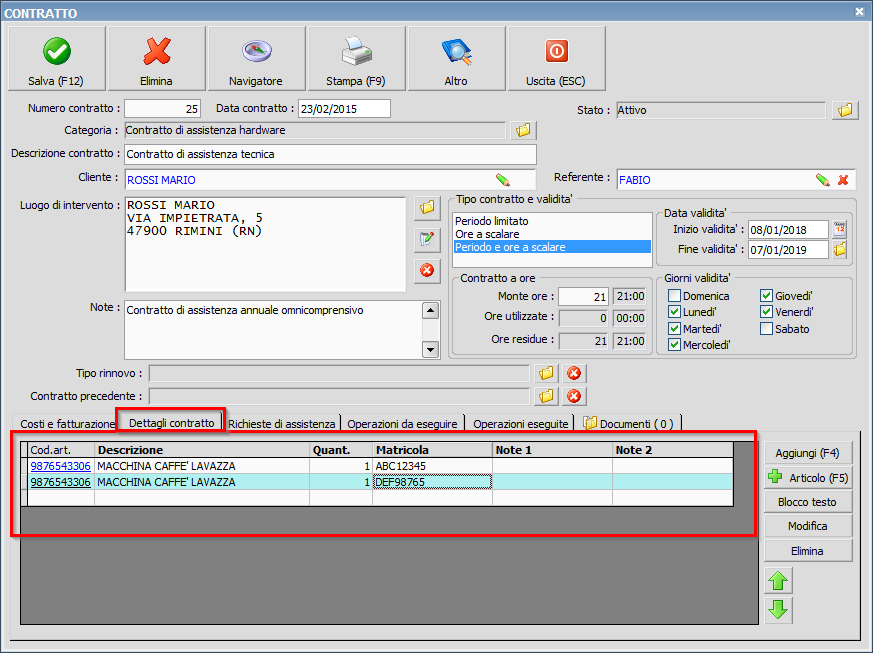Edit Cliente with green pencil icon
873x653 pixels.
(x=503, y=180)
